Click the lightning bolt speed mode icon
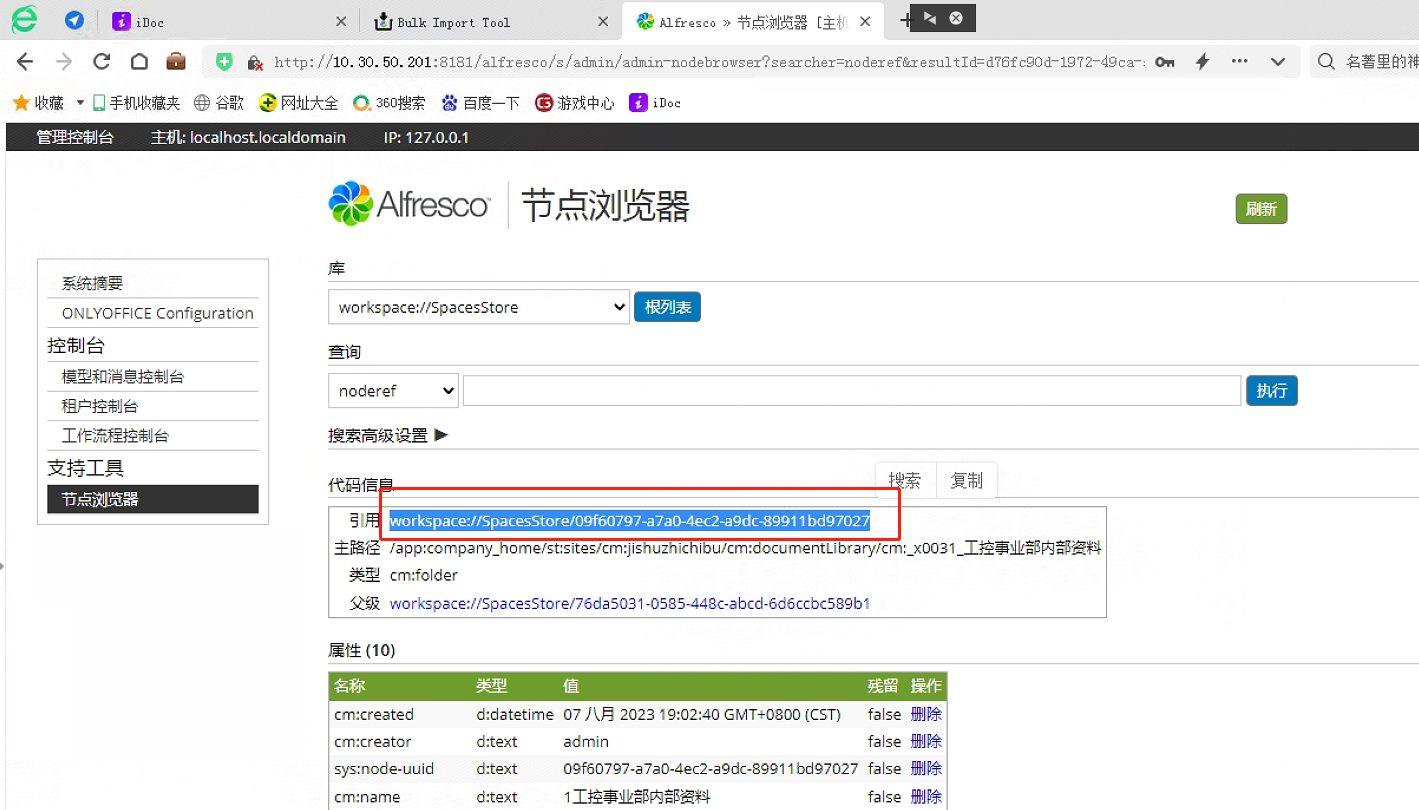 point(1204,62)
